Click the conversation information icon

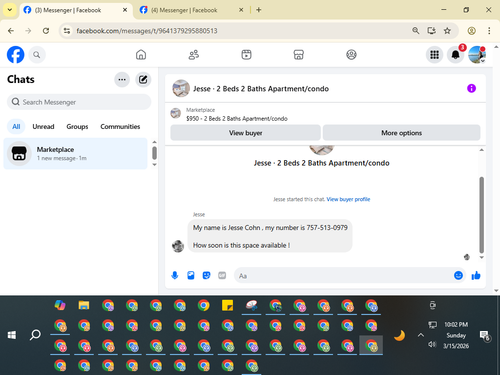(471, 88)
